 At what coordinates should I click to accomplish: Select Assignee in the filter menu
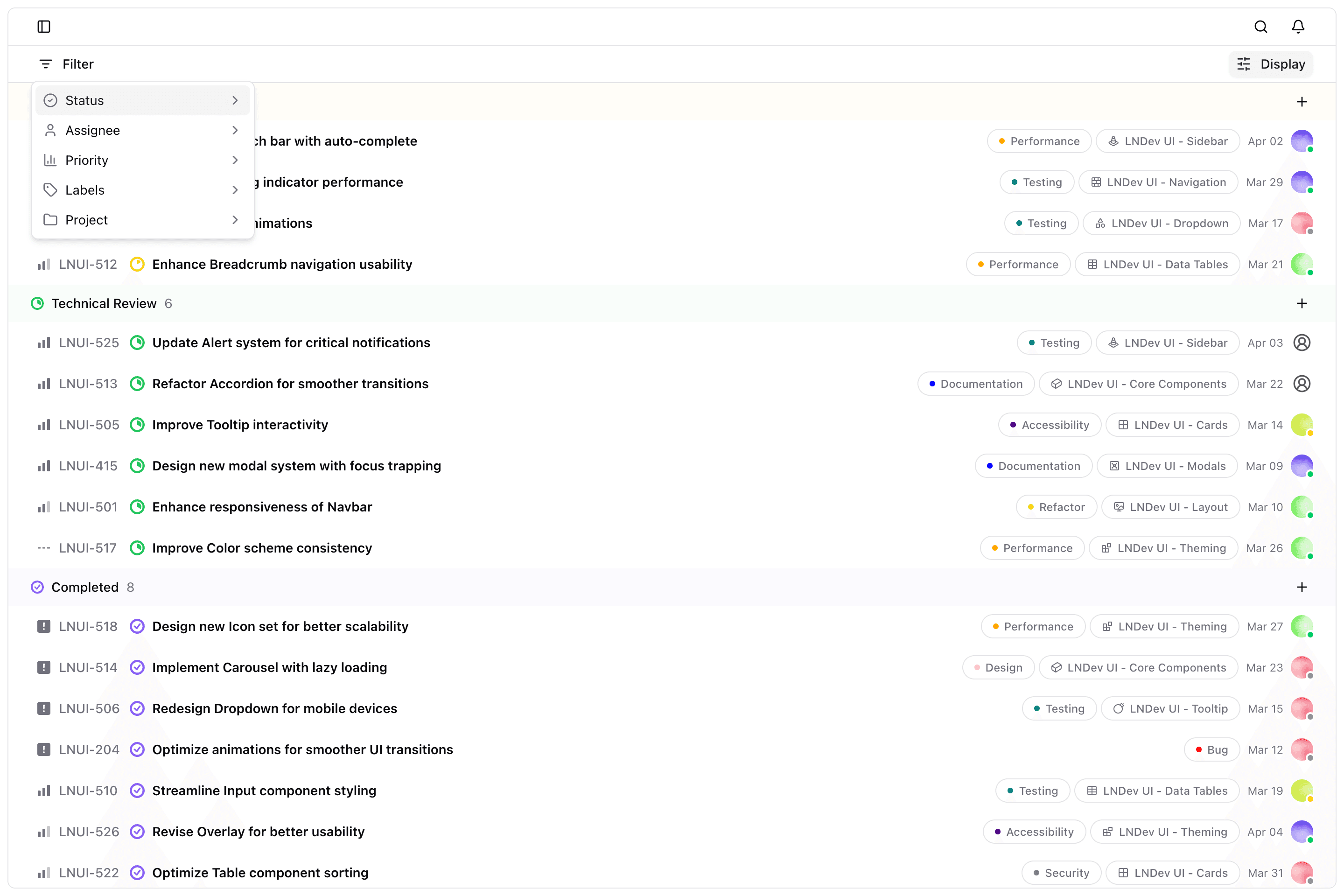(x=142, y=130)
